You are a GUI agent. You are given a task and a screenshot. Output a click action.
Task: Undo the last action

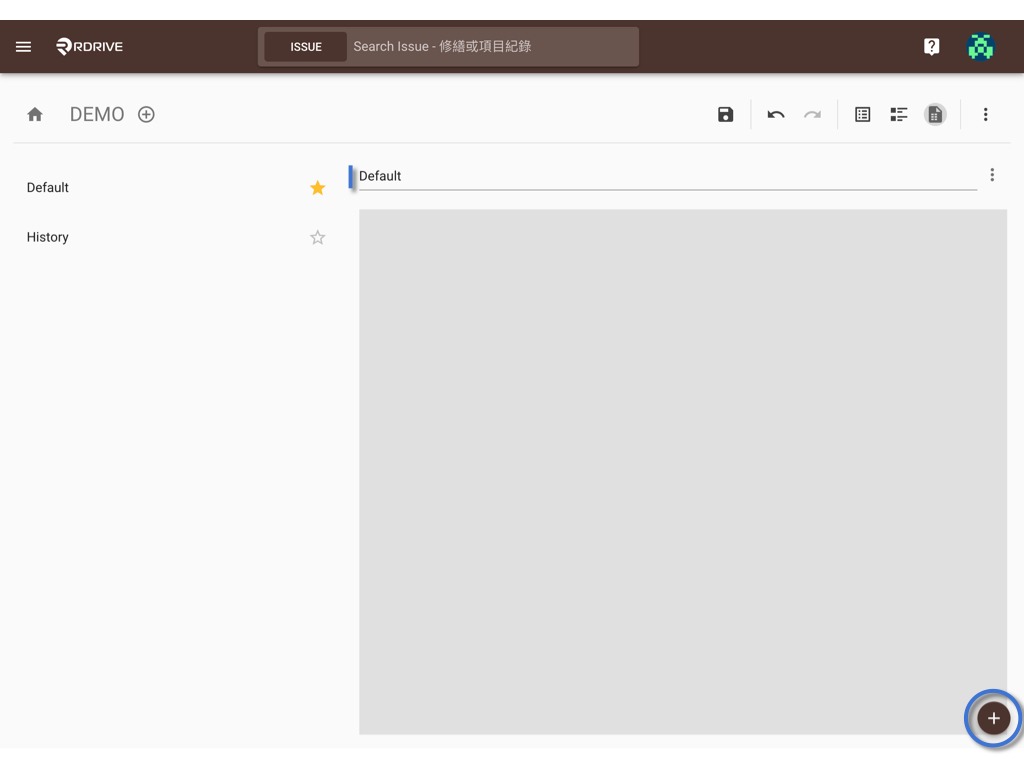(776, 115)
